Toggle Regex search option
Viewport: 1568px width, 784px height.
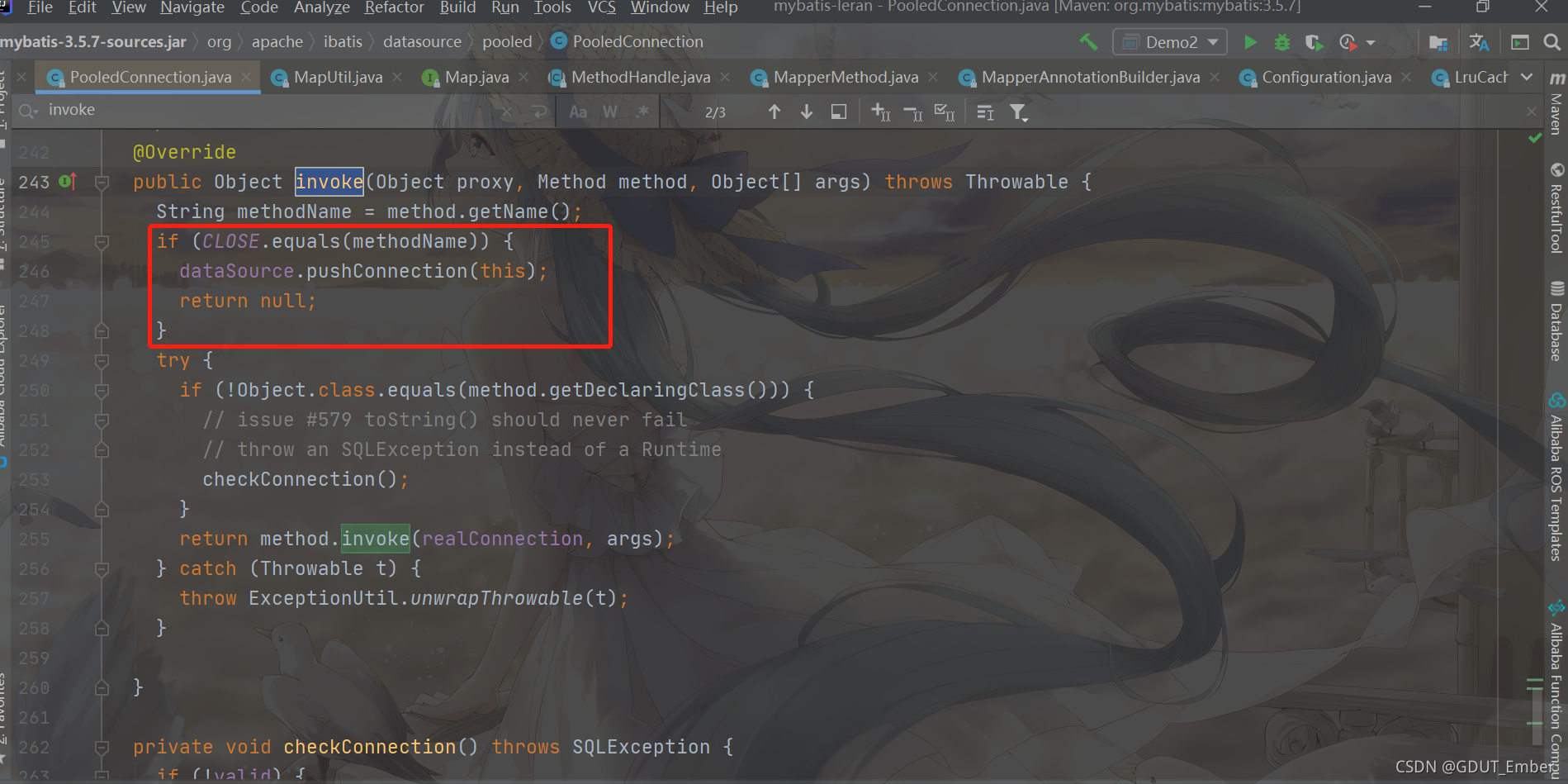click(642, 112)
